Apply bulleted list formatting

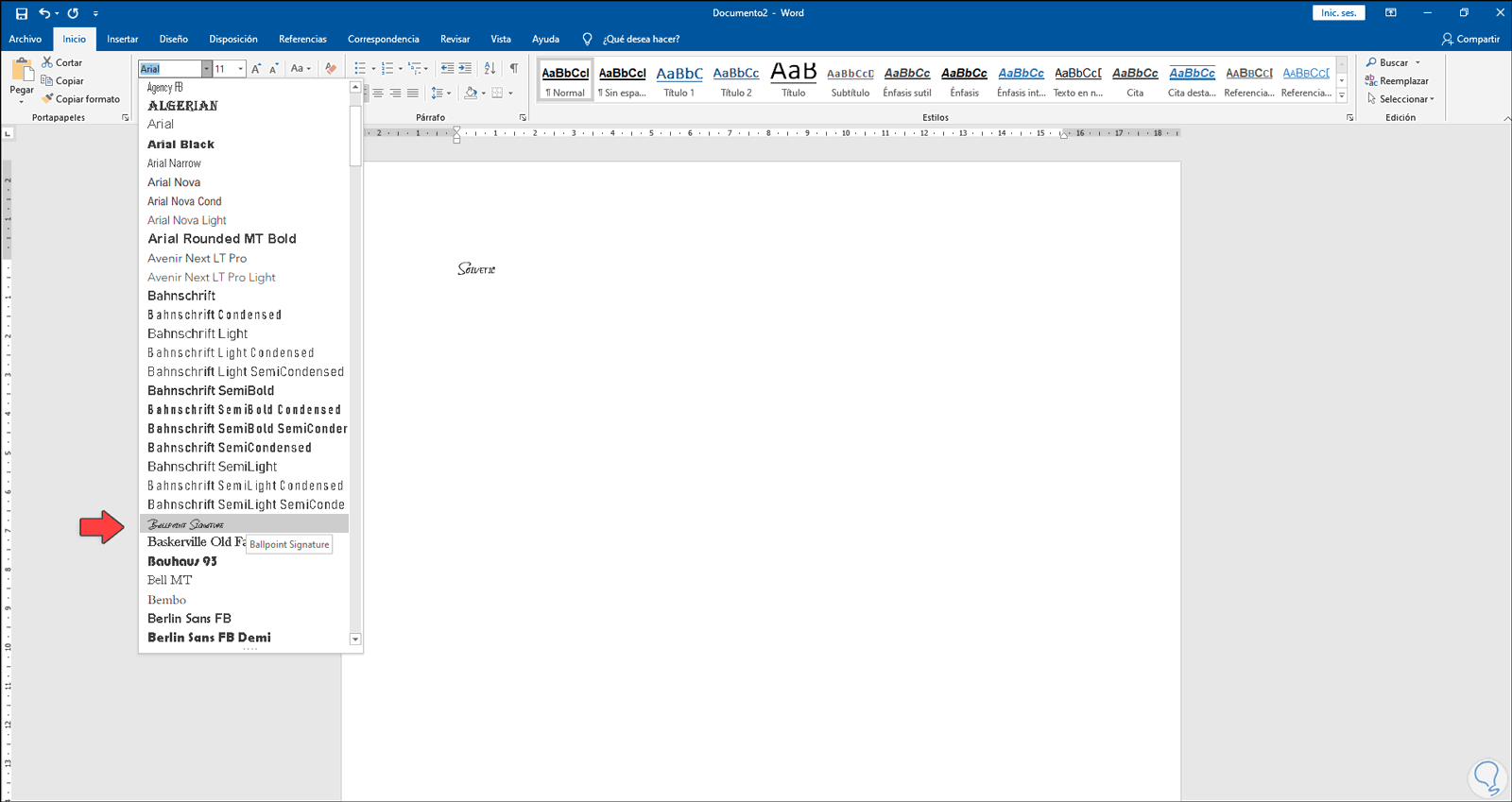click(360, 68)
